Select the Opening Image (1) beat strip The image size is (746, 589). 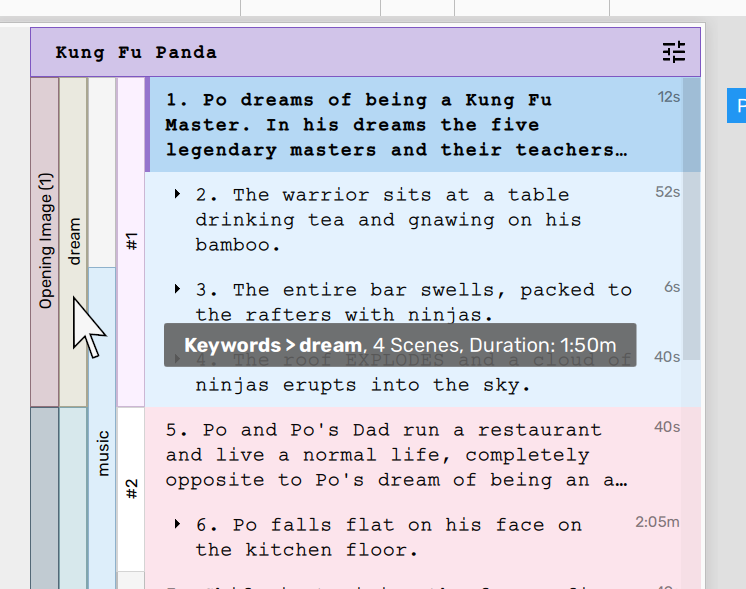coord(45,241)
